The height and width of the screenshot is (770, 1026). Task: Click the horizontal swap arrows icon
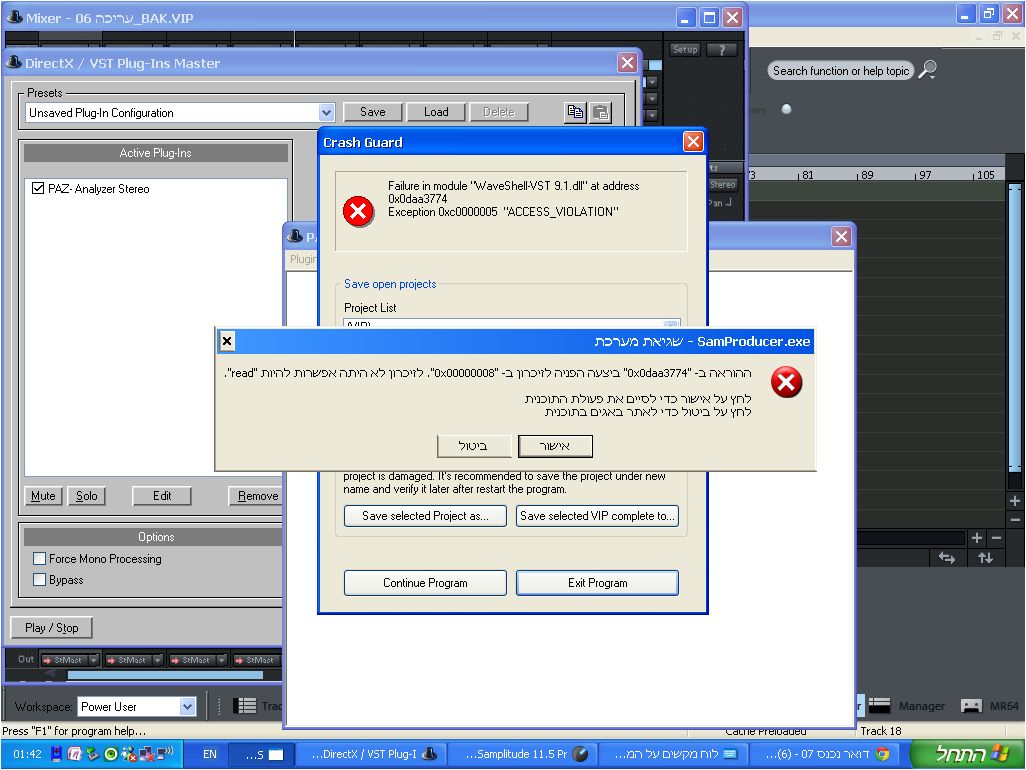[x=947, y=558]
